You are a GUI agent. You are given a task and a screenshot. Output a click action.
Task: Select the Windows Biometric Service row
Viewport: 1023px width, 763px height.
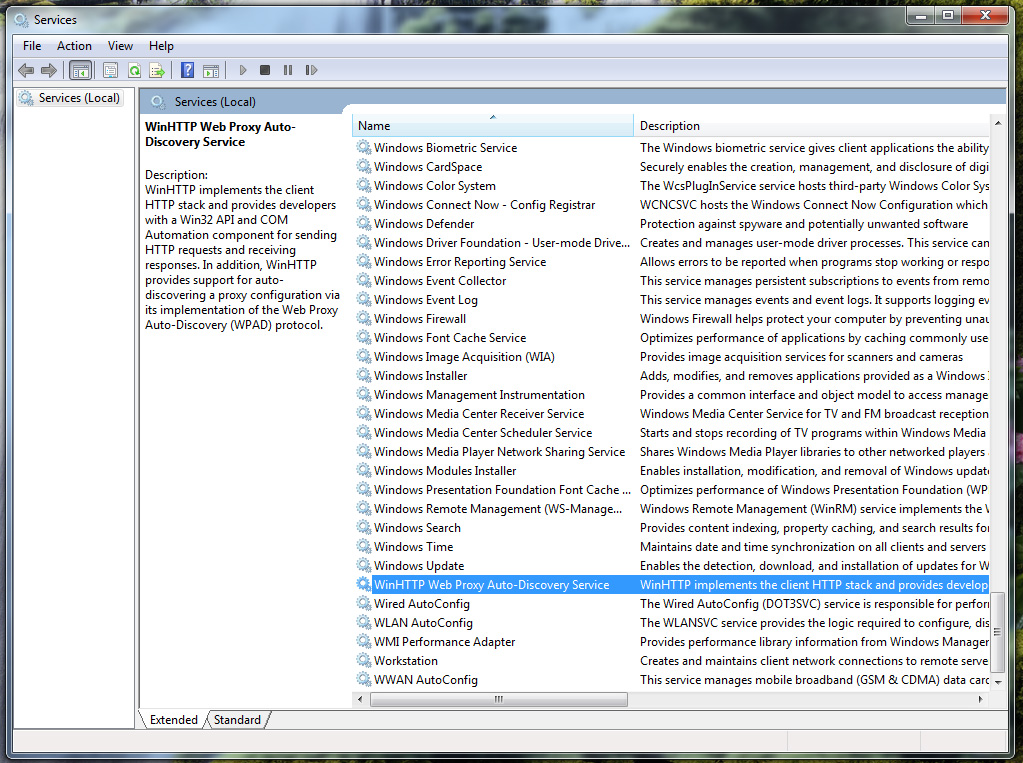(x=671, y=148)
